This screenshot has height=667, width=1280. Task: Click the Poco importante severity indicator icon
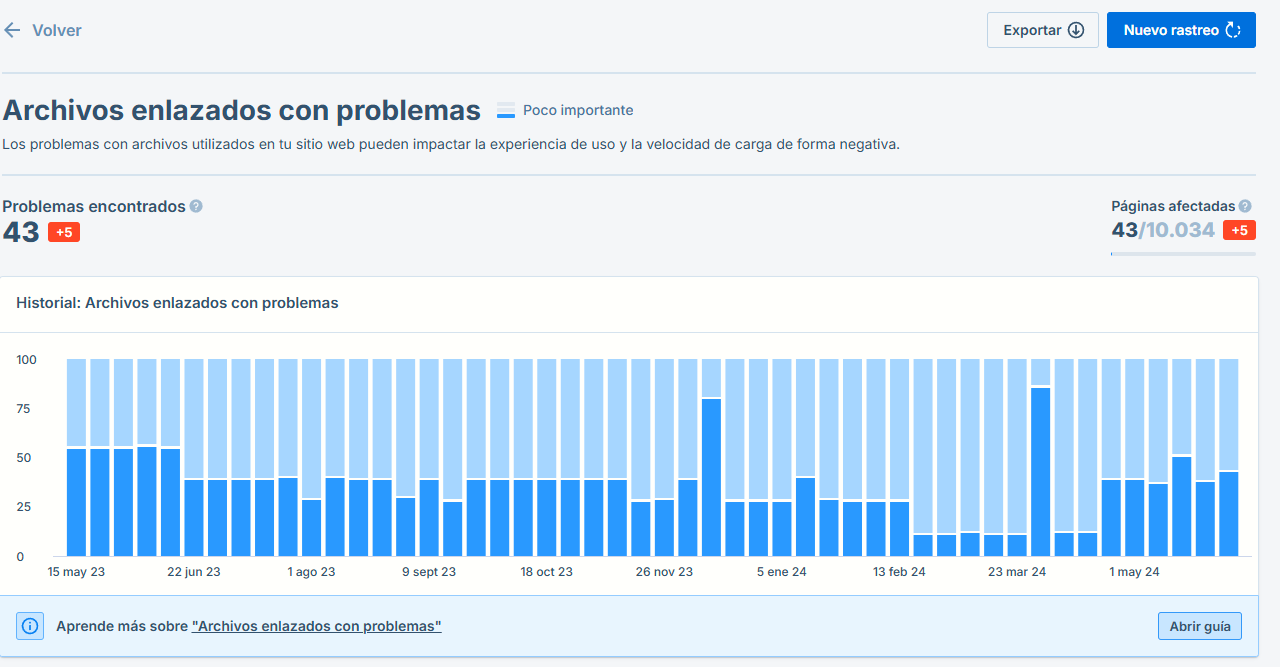[506, 109]
